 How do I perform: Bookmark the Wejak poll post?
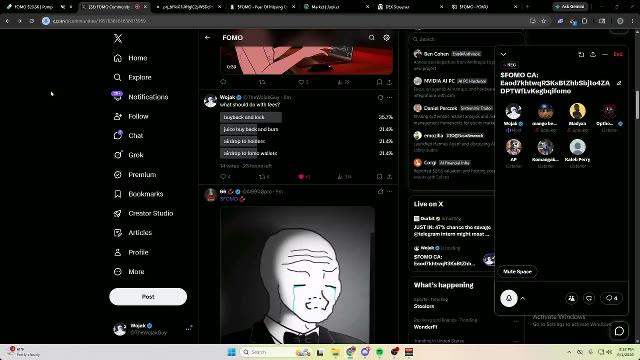[x=379, y=177]
